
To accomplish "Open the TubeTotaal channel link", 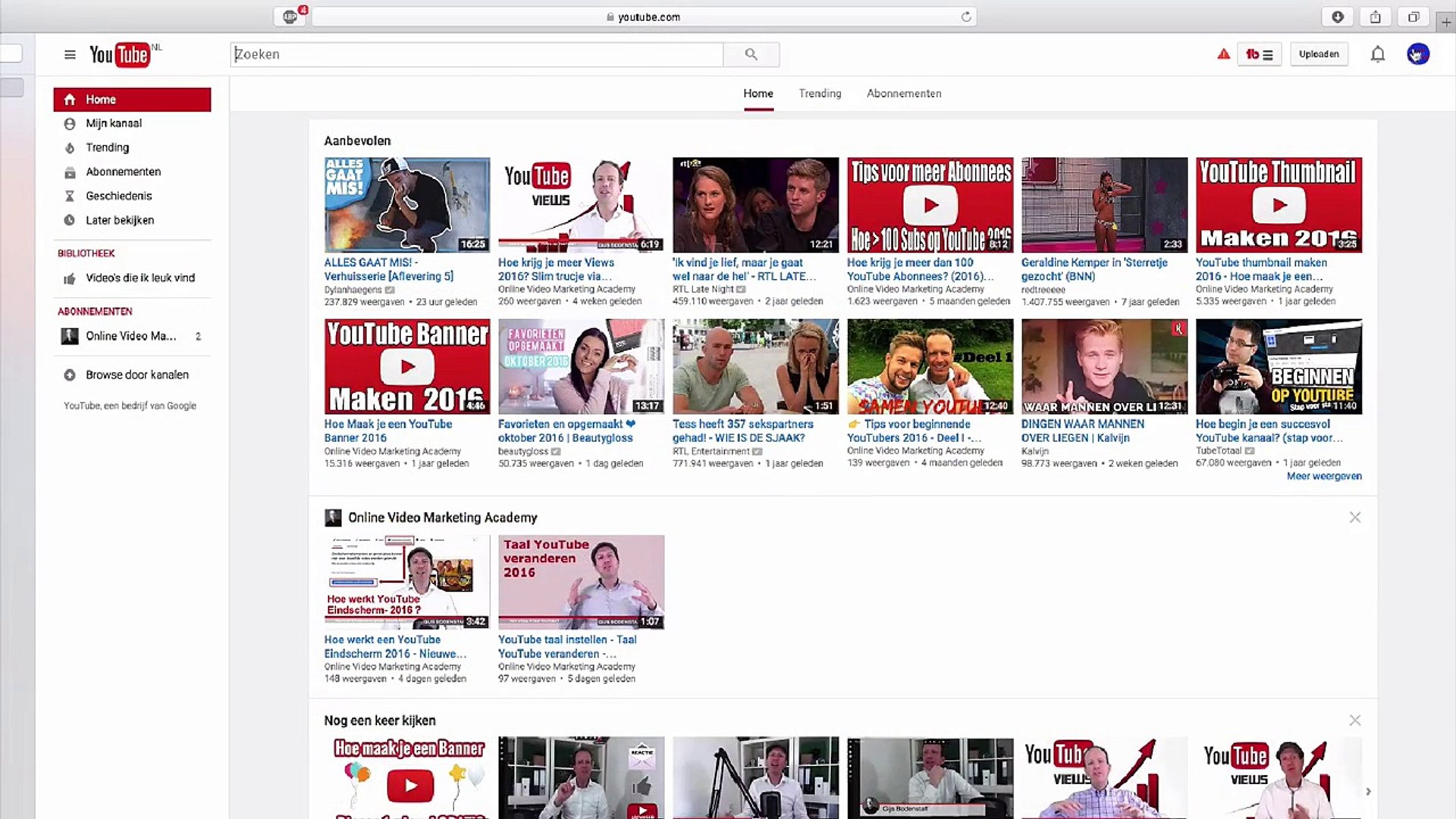I will (1219, 450).
